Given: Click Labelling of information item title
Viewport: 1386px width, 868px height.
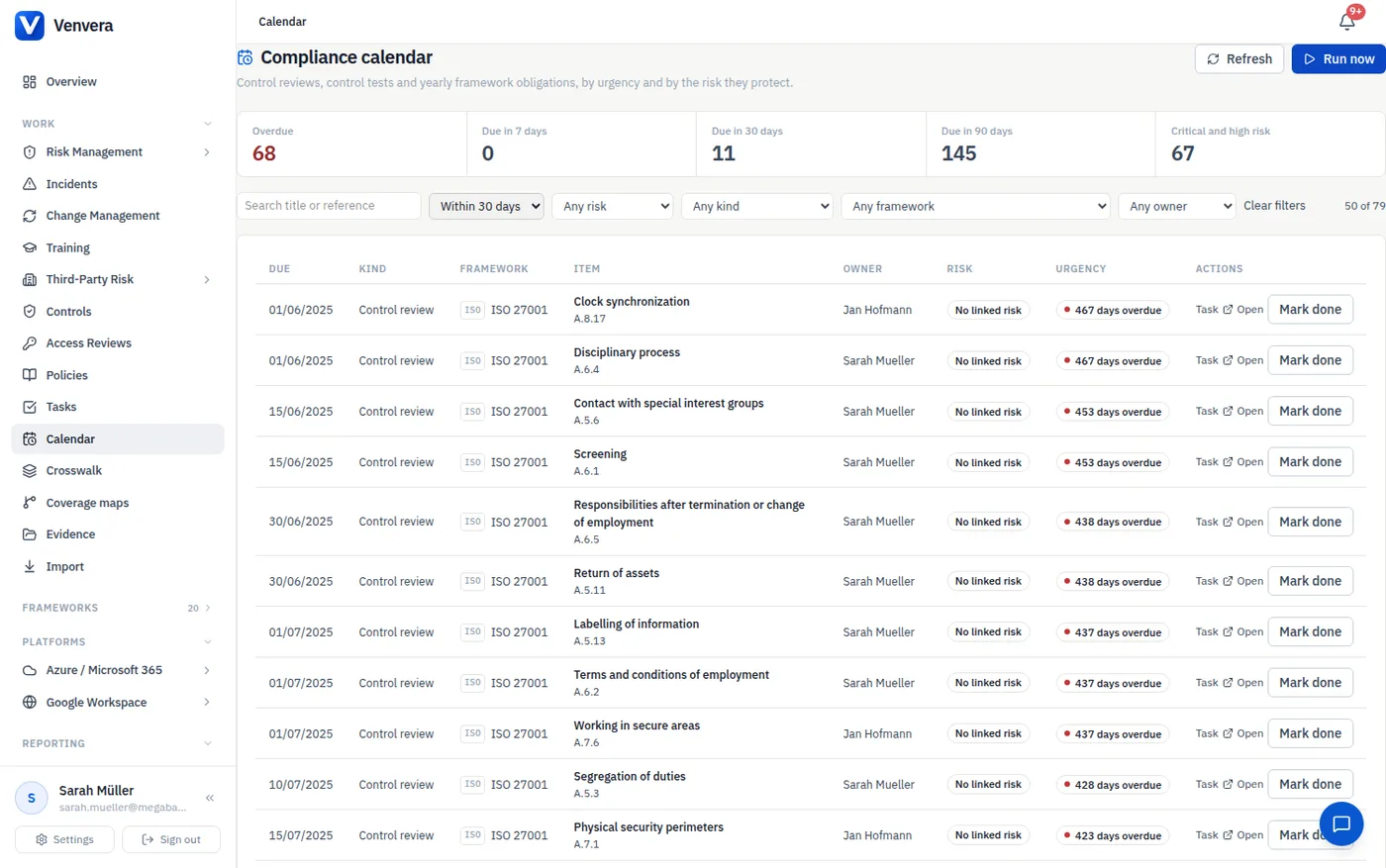Looking at the screenshot, I should 637,625.
